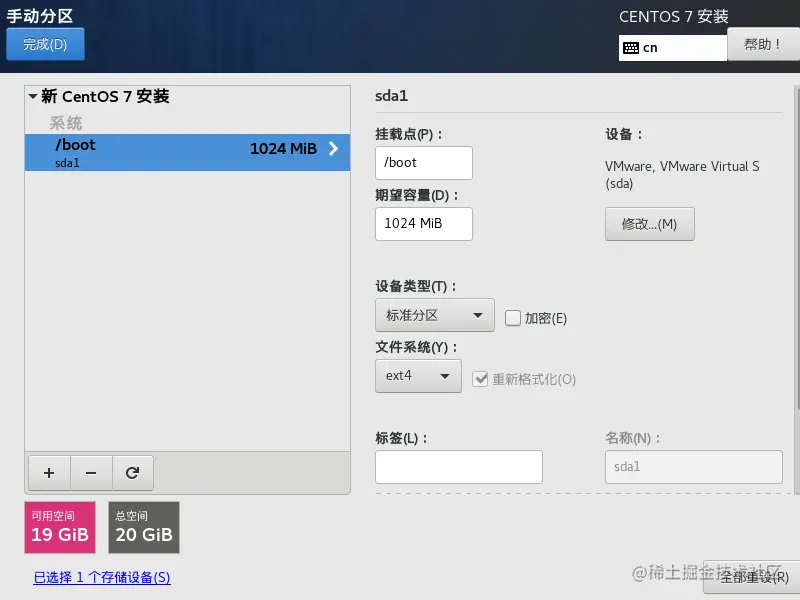The width and height of the screenshot is (800, 600).
Task: Select the /boot sda1 partition row
Action: [187, 152]
